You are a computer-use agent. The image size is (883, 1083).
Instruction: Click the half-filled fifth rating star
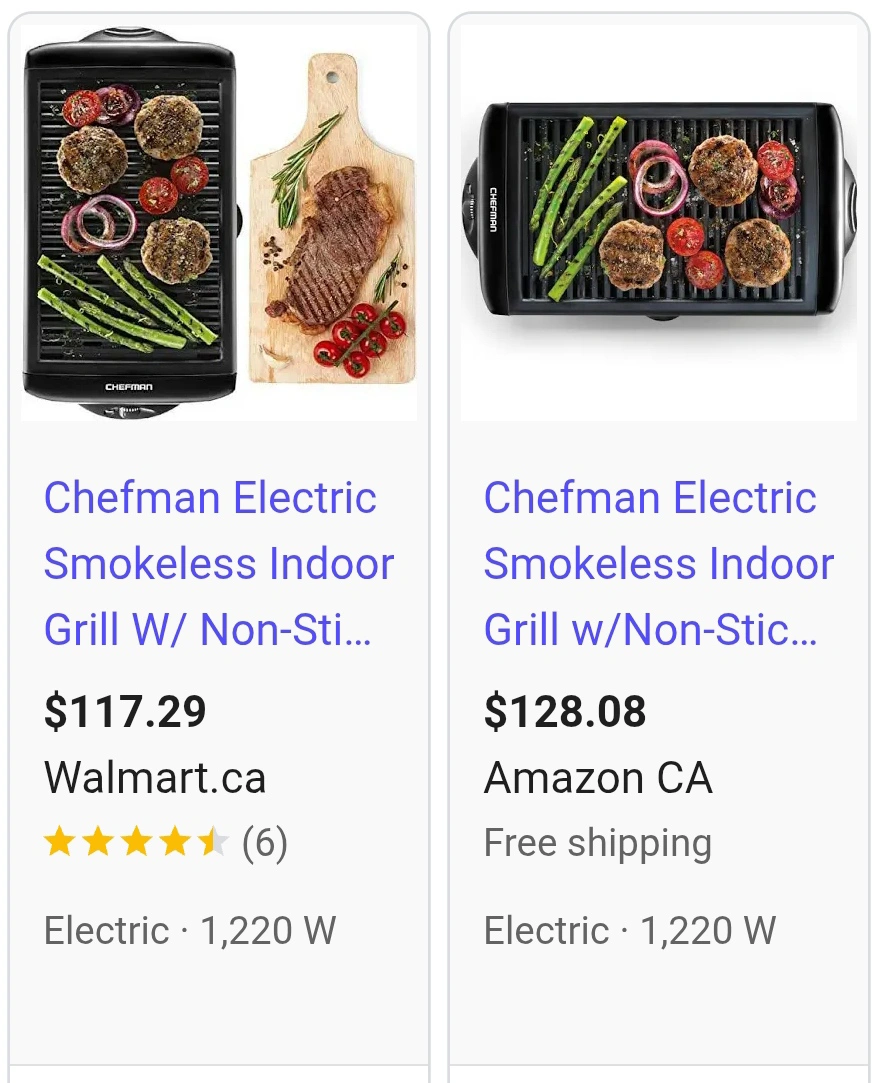pos(213,843)
